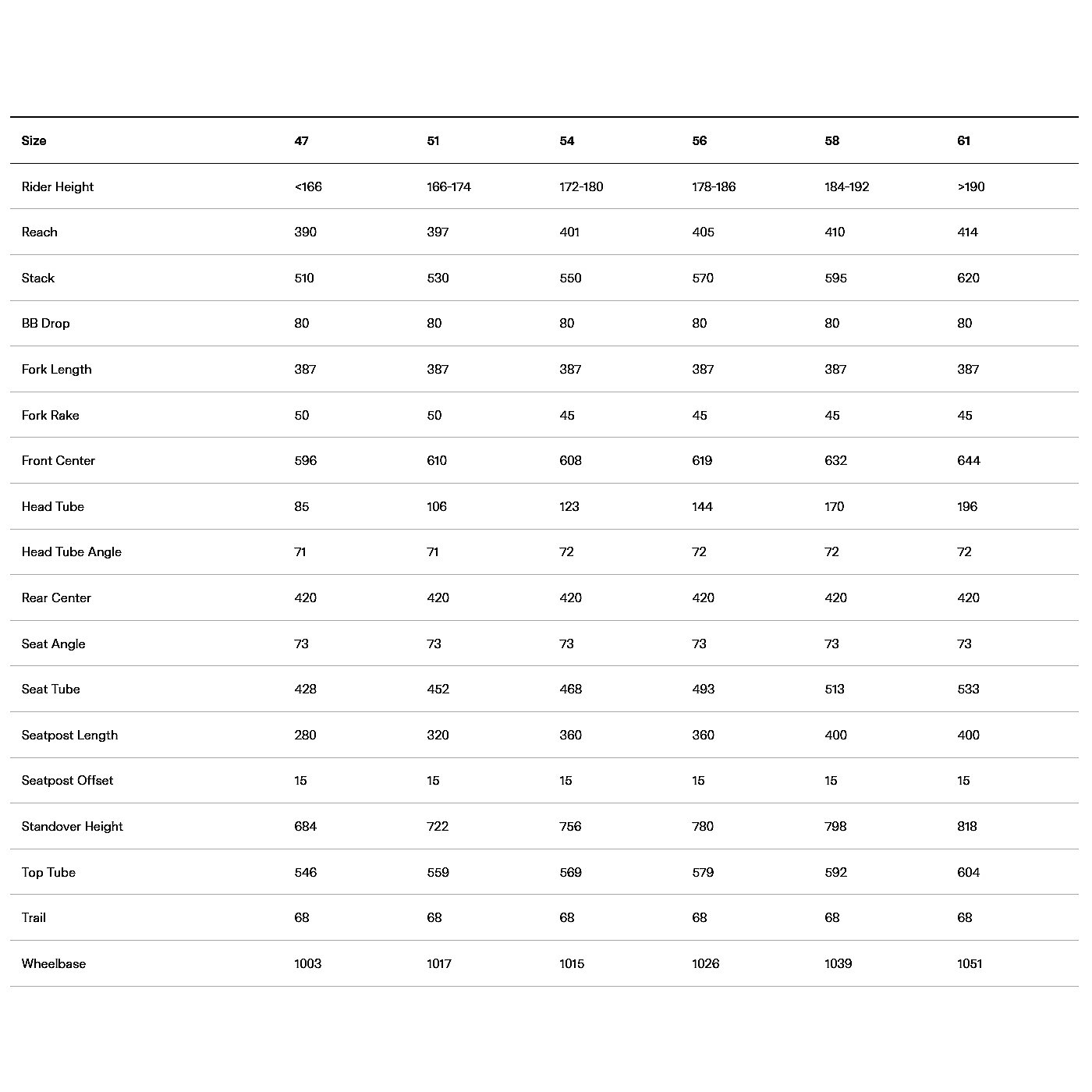Select the 196 head tube value
Image resolution: width=1092 pixels, height=1092 pixels.
967,506
